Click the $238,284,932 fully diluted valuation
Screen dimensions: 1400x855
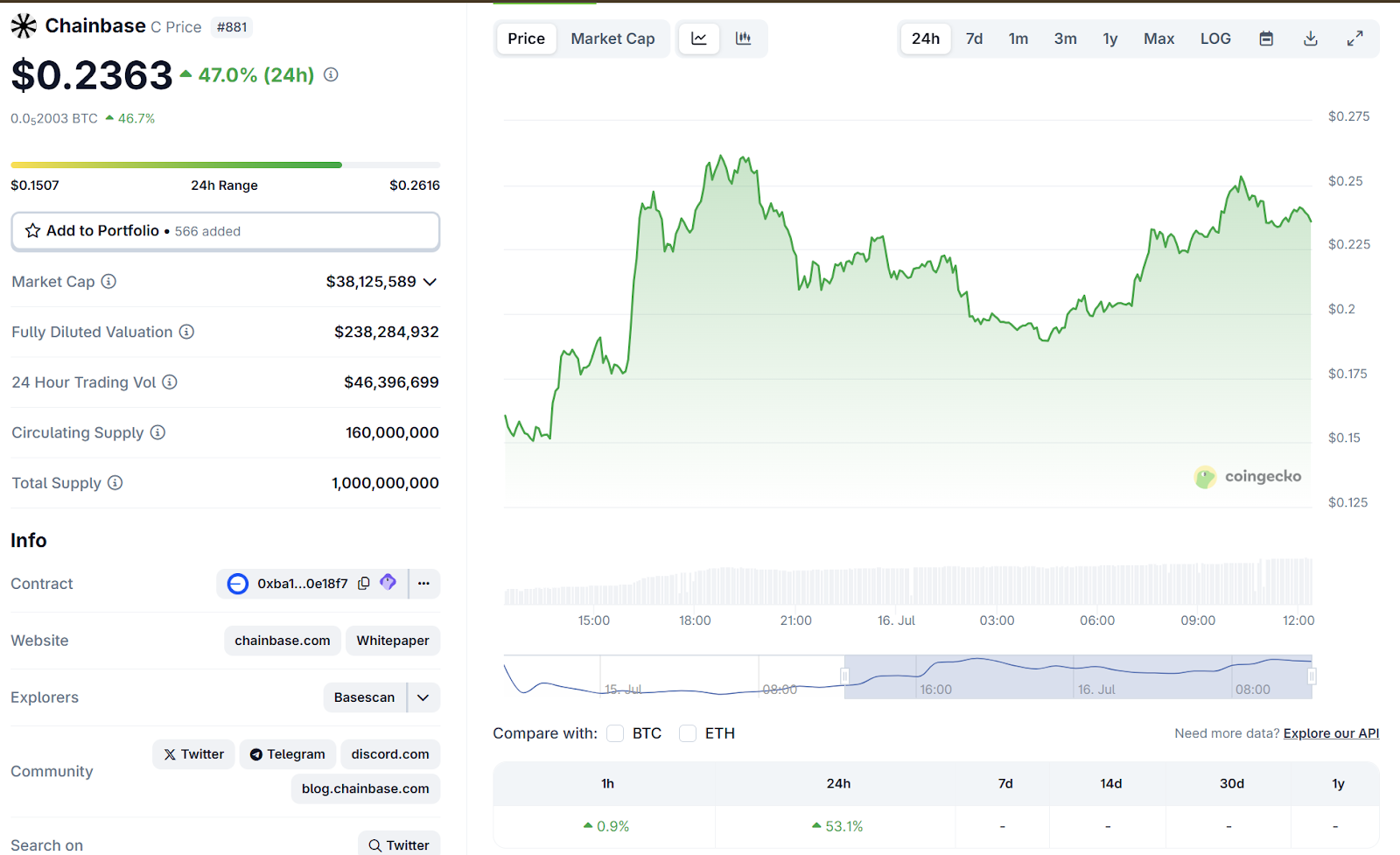pyautogui.click(x=387, y=332)
